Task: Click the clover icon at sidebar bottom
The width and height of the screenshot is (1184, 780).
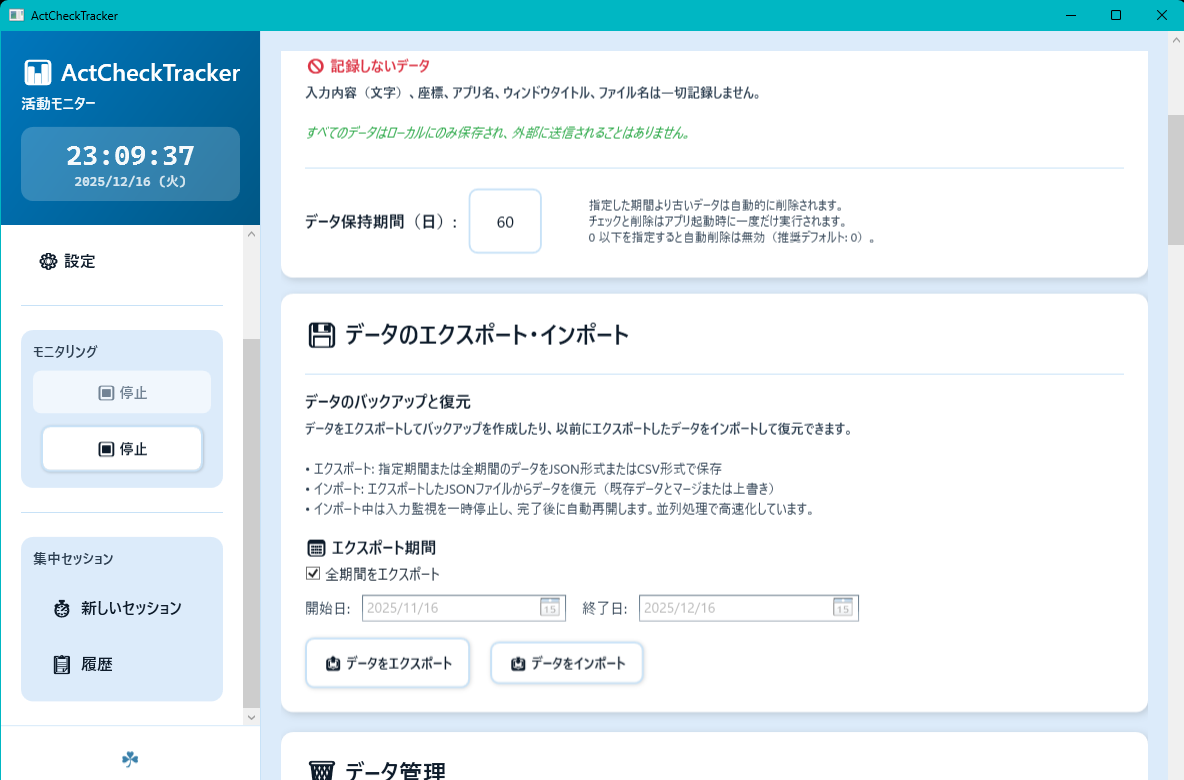Action: pyautogui.click(x=130, y=759)
